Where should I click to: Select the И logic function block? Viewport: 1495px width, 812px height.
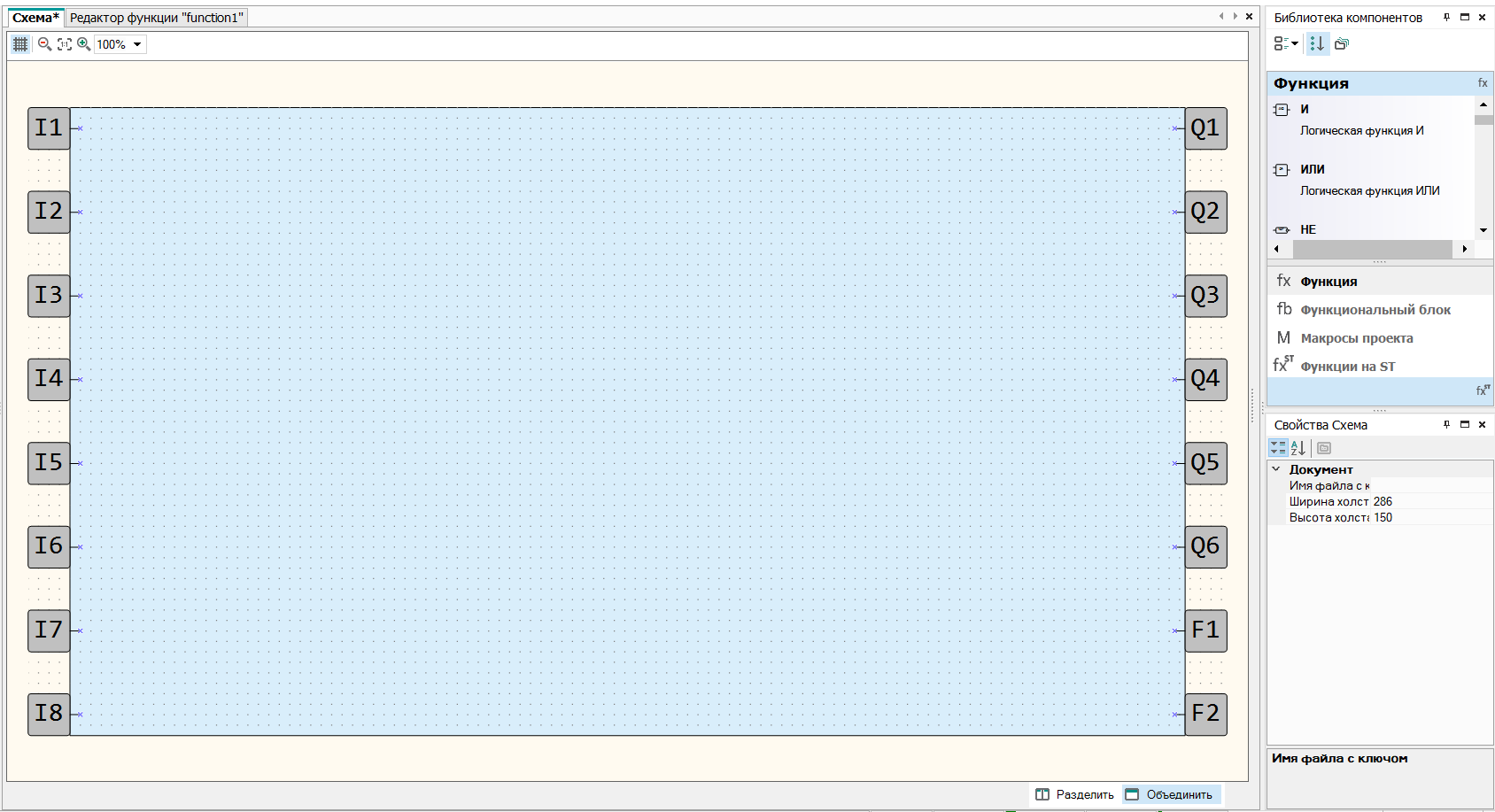pos(1304,109)
